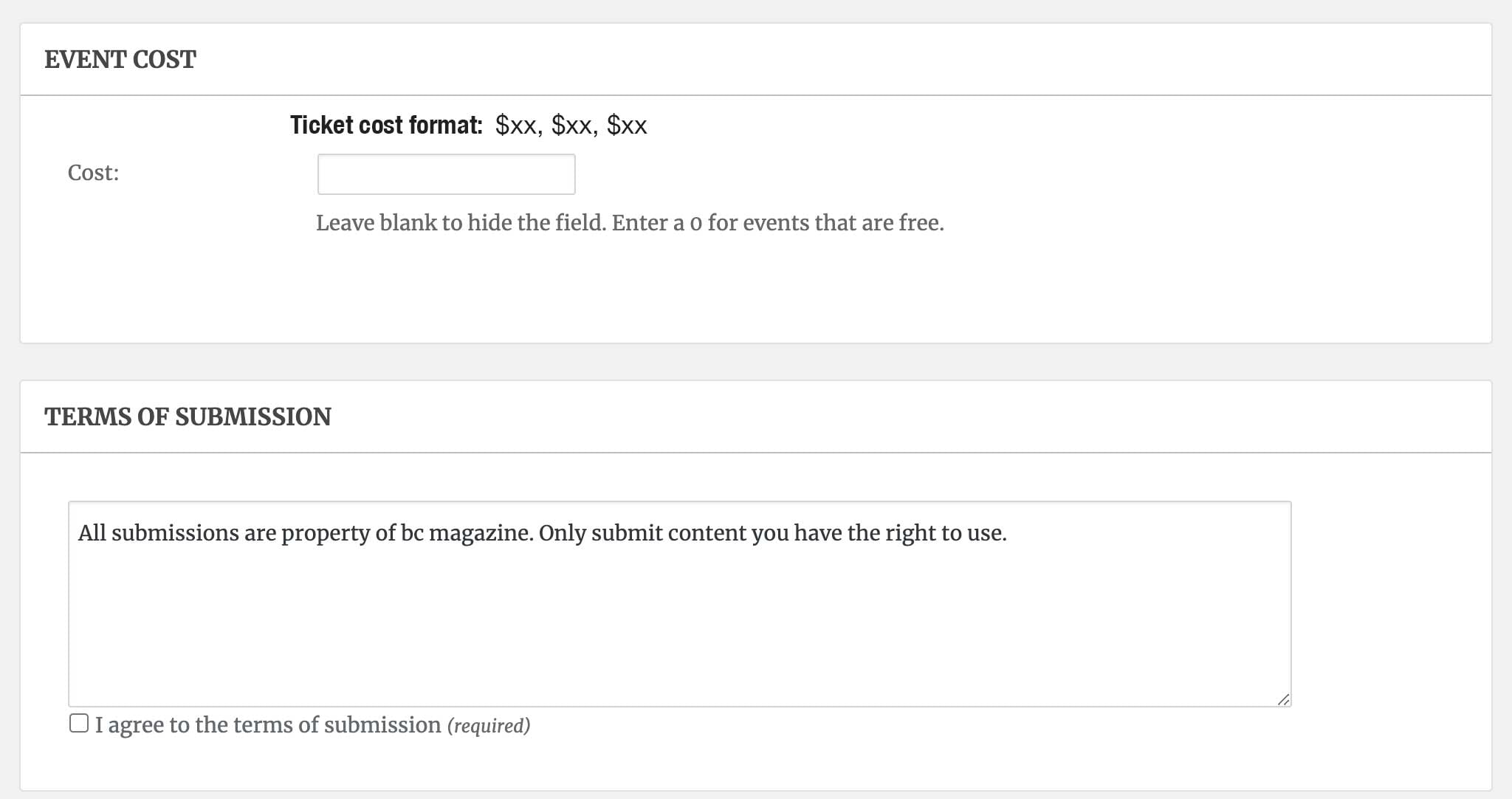This screenshot has width=1512, height=799.
Task: Click the TERMS OF SUBMISSION heading
Action: point(188,416)
